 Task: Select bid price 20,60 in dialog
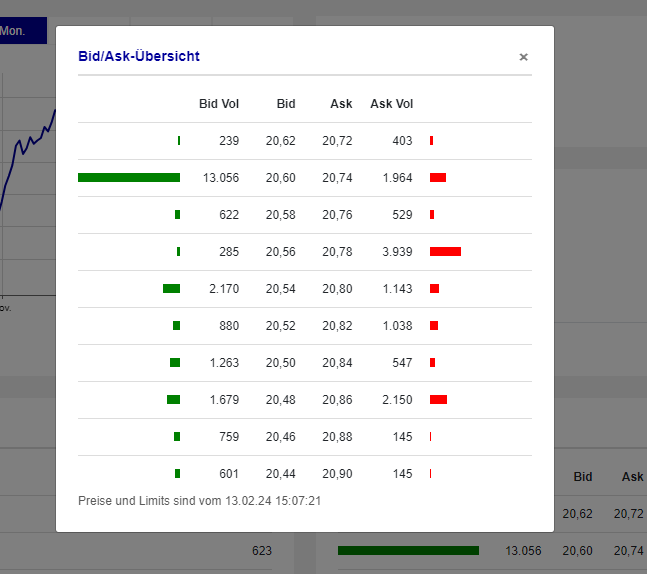pyautogui.click(x=281, y=178)
